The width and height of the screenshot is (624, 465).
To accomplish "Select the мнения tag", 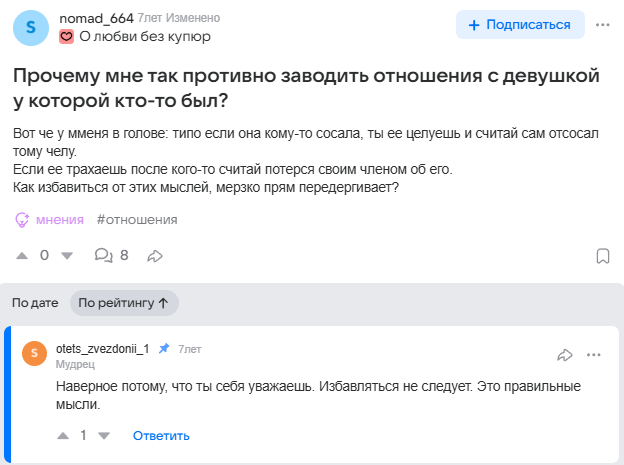I will [x=50, y=220].
